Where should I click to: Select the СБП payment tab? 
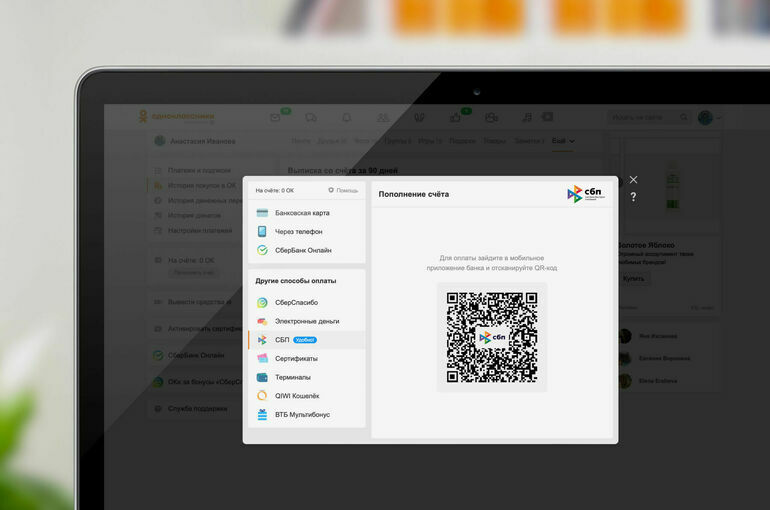click(282, 340)
